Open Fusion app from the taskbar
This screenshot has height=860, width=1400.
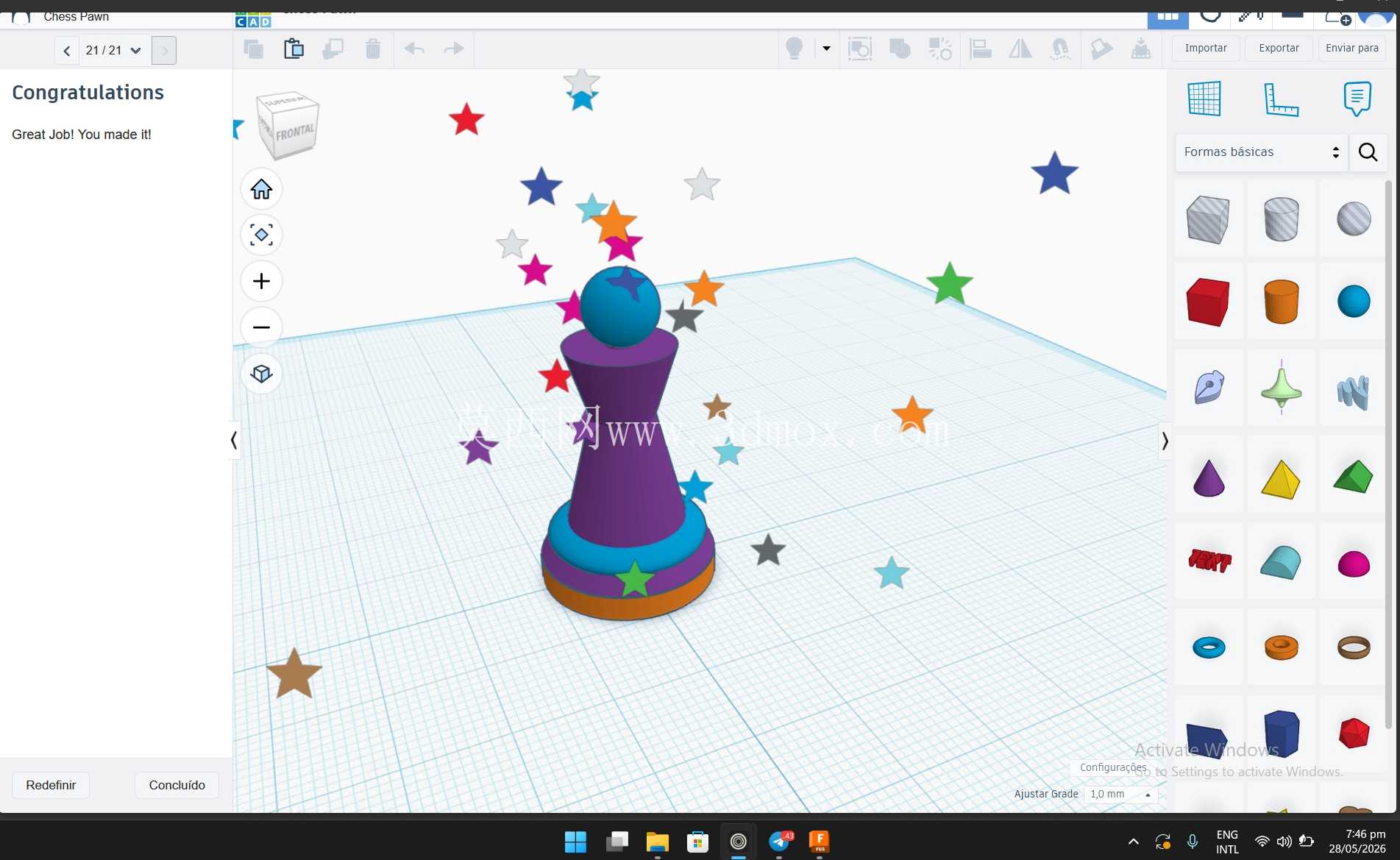click(x=819, y=842)
